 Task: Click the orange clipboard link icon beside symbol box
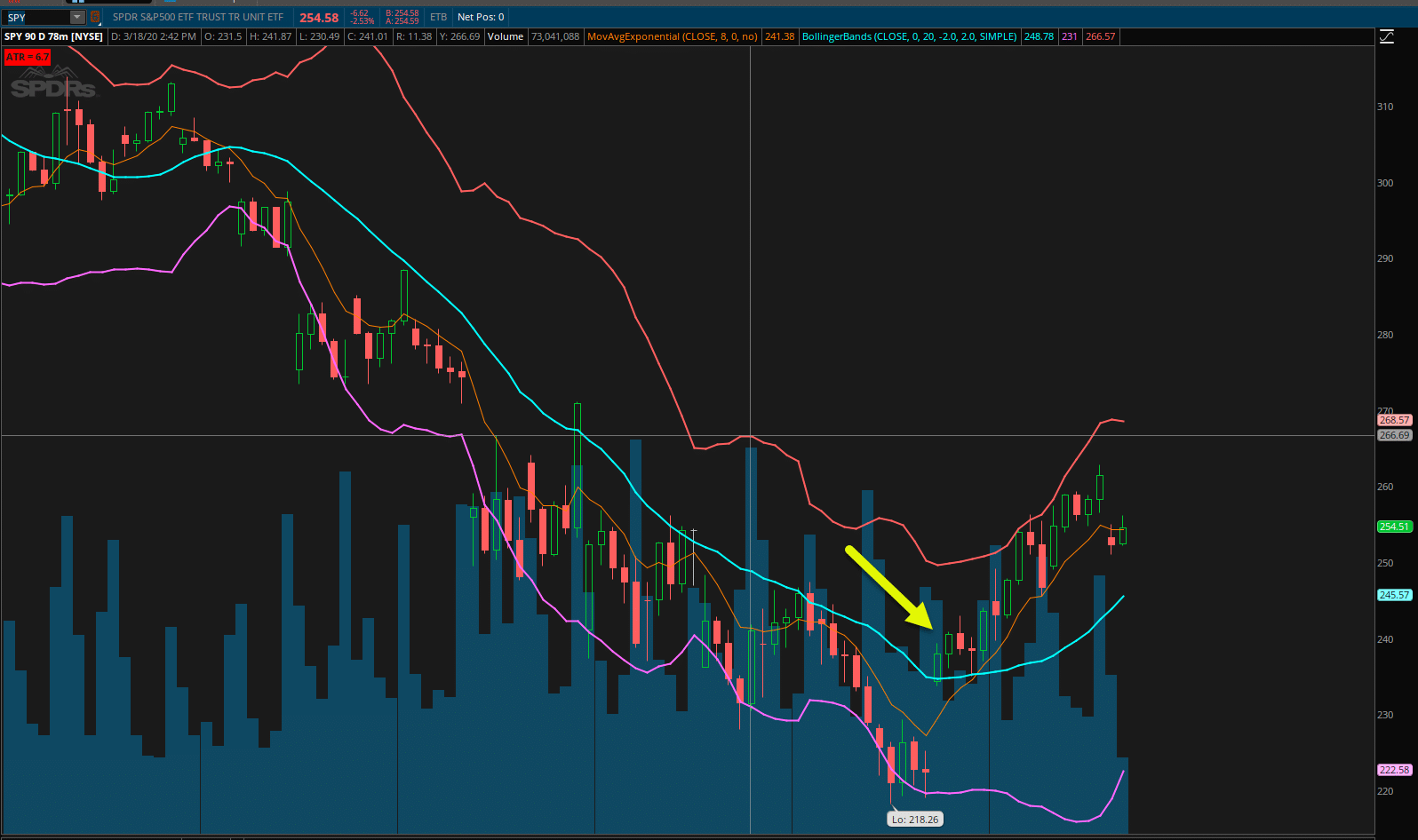click(x=95, y=17)
